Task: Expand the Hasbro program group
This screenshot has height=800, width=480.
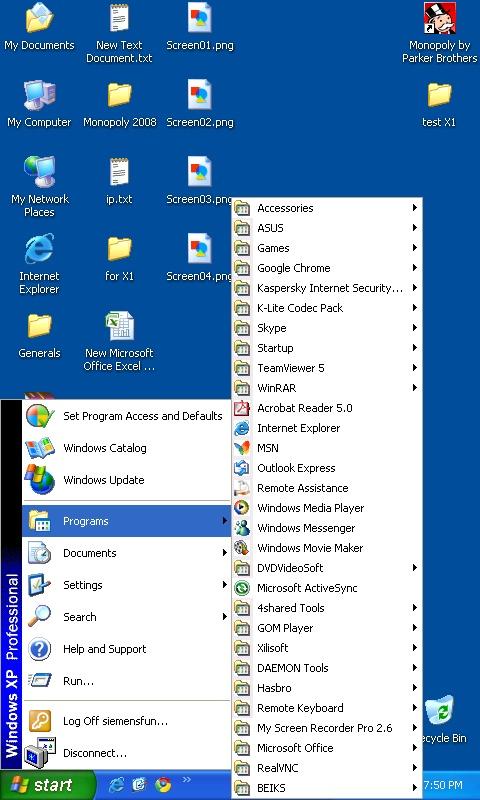Action: (x=327, y=688)
